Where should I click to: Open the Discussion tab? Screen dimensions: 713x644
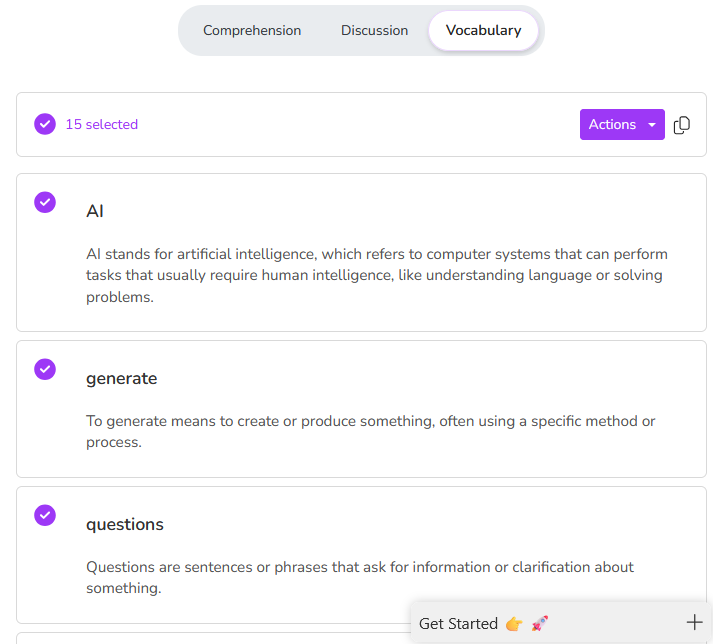pyautogui.click(x=374, y=31)
